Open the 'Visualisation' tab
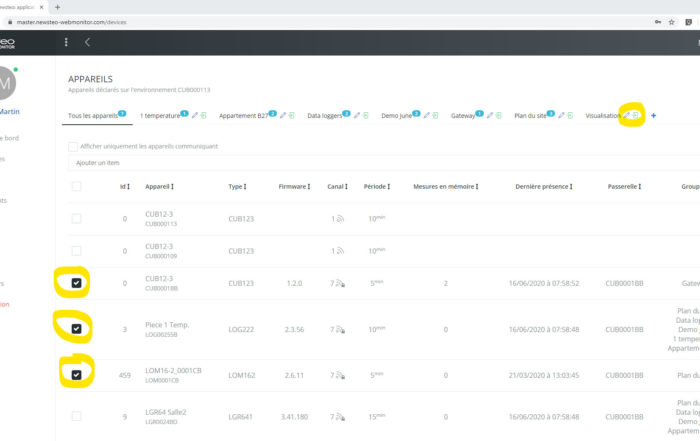The image size is (700, 441). (603, 116)
